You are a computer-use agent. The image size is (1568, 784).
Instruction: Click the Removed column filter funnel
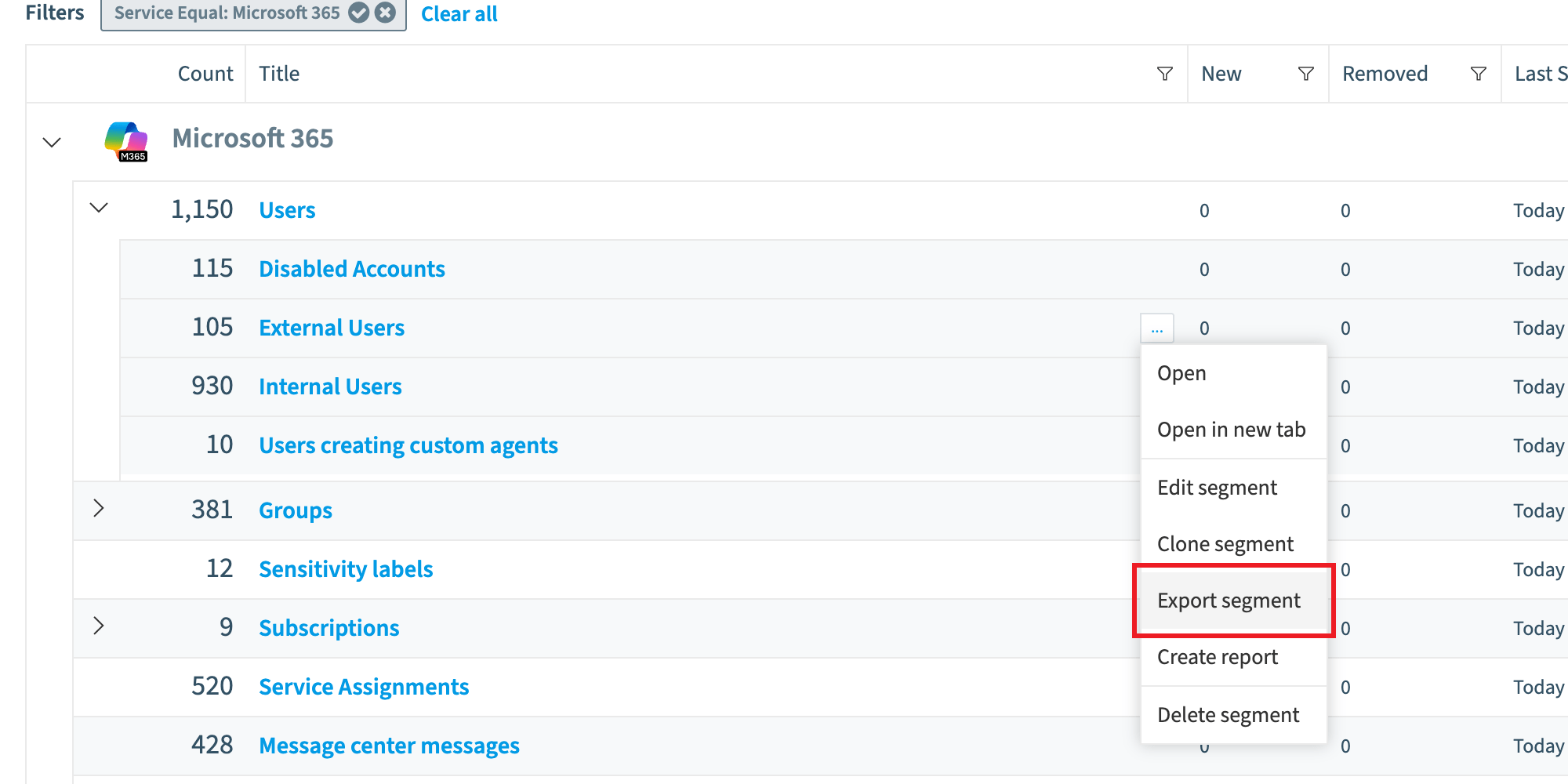(1479, 74)
